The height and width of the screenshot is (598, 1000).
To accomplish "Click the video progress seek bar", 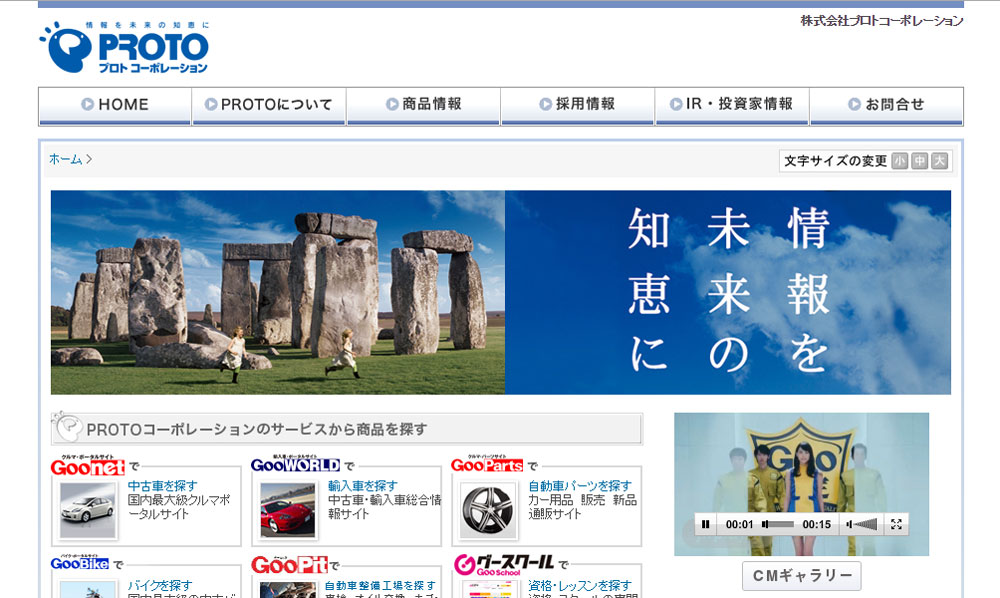I will (778, 525).
